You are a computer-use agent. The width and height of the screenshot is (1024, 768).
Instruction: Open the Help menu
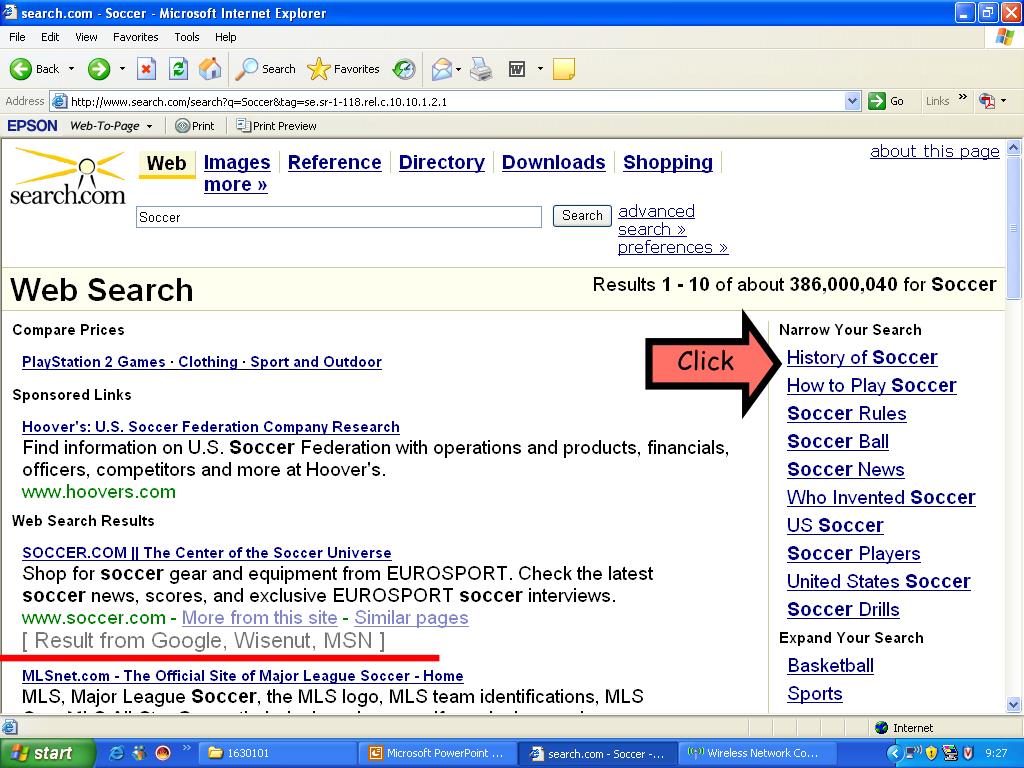225,37
